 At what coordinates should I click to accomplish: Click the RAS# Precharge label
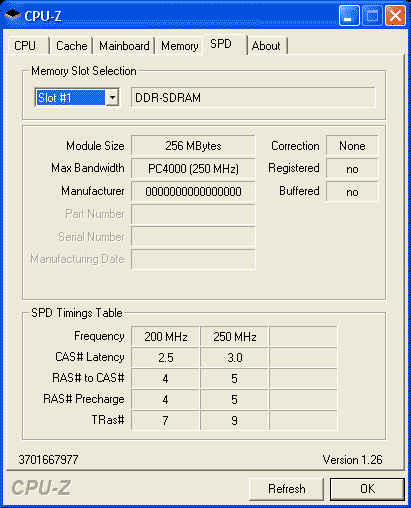click(x=84, y=399)
